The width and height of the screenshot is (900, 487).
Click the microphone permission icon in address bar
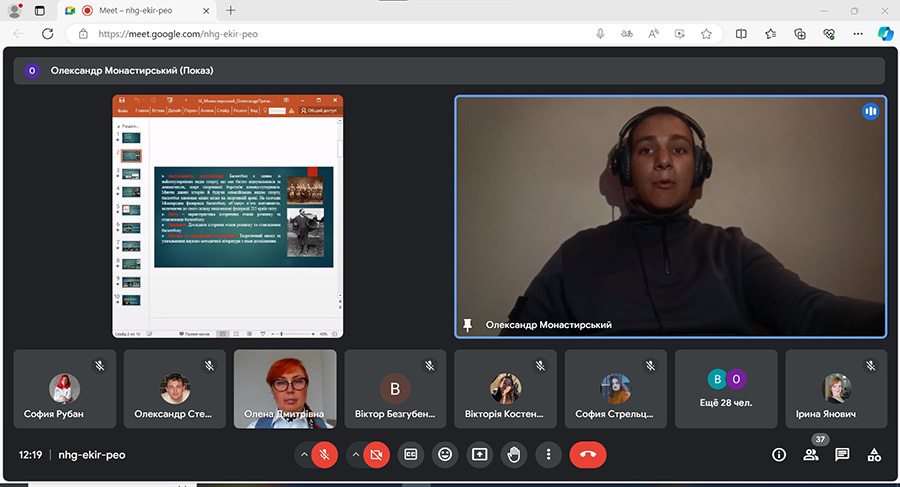600,34
